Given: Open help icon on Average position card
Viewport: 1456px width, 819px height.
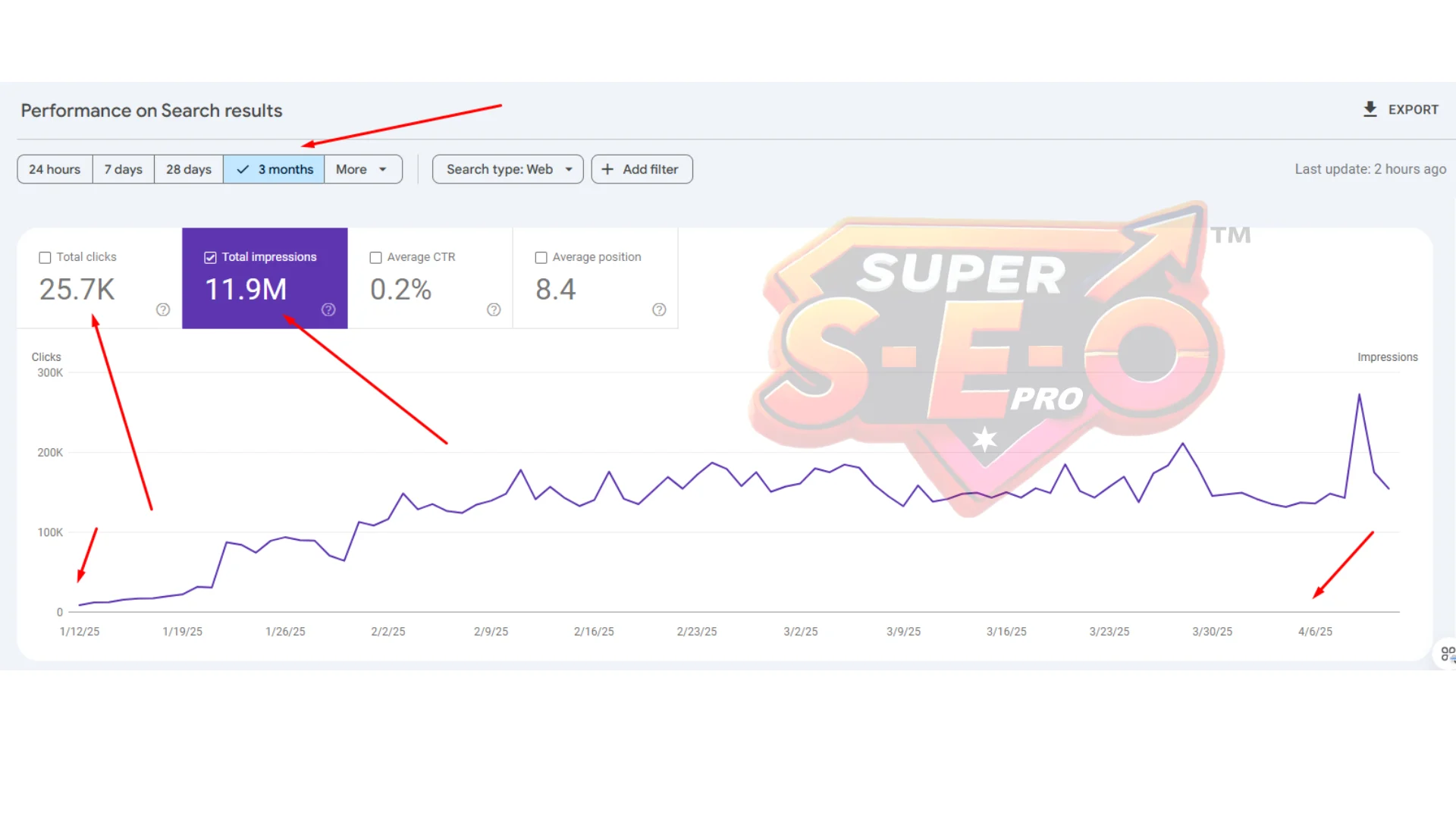Looking at the screenshot, I should [x=659, y=309].
